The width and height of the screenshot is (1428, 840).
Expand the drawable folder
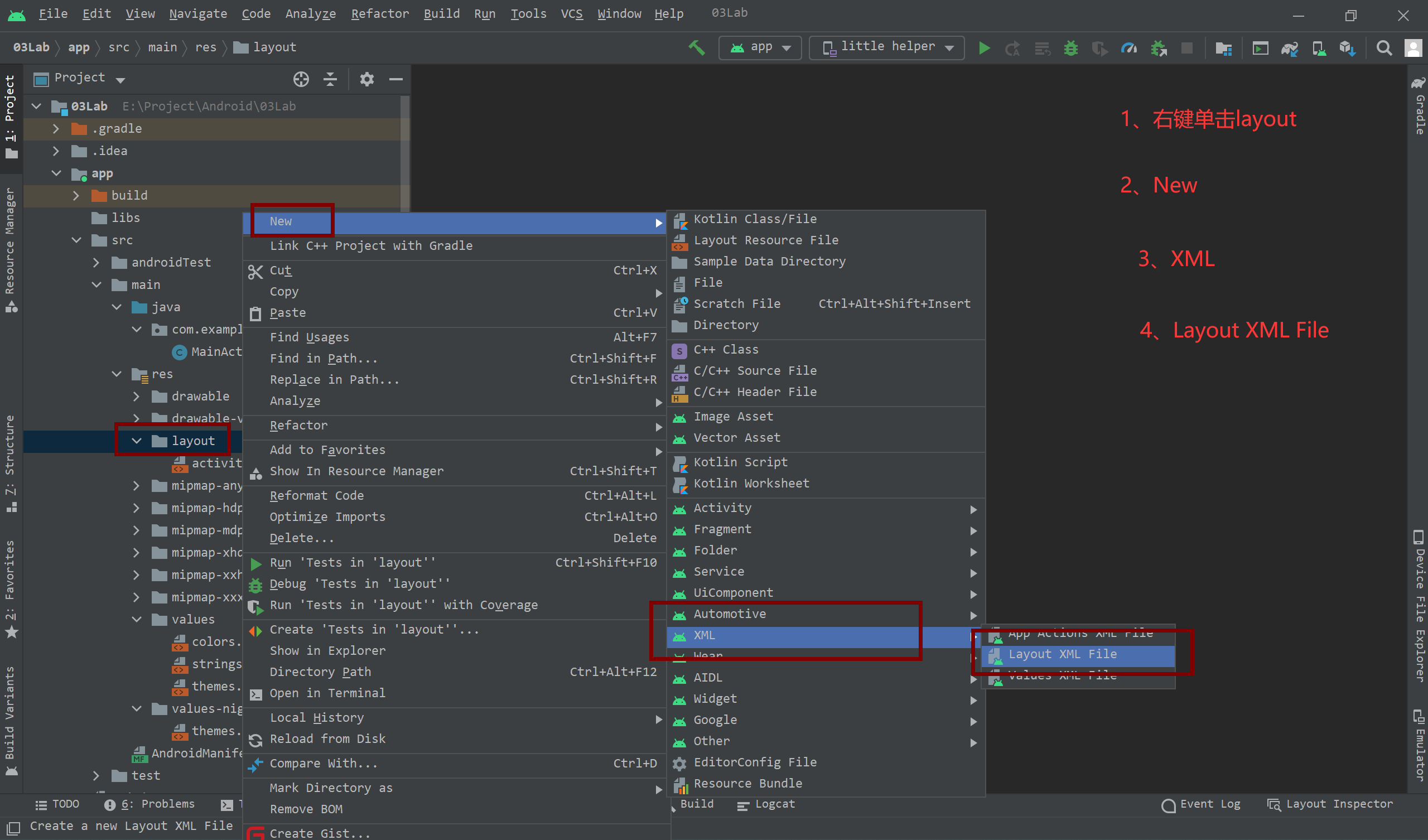137,396
